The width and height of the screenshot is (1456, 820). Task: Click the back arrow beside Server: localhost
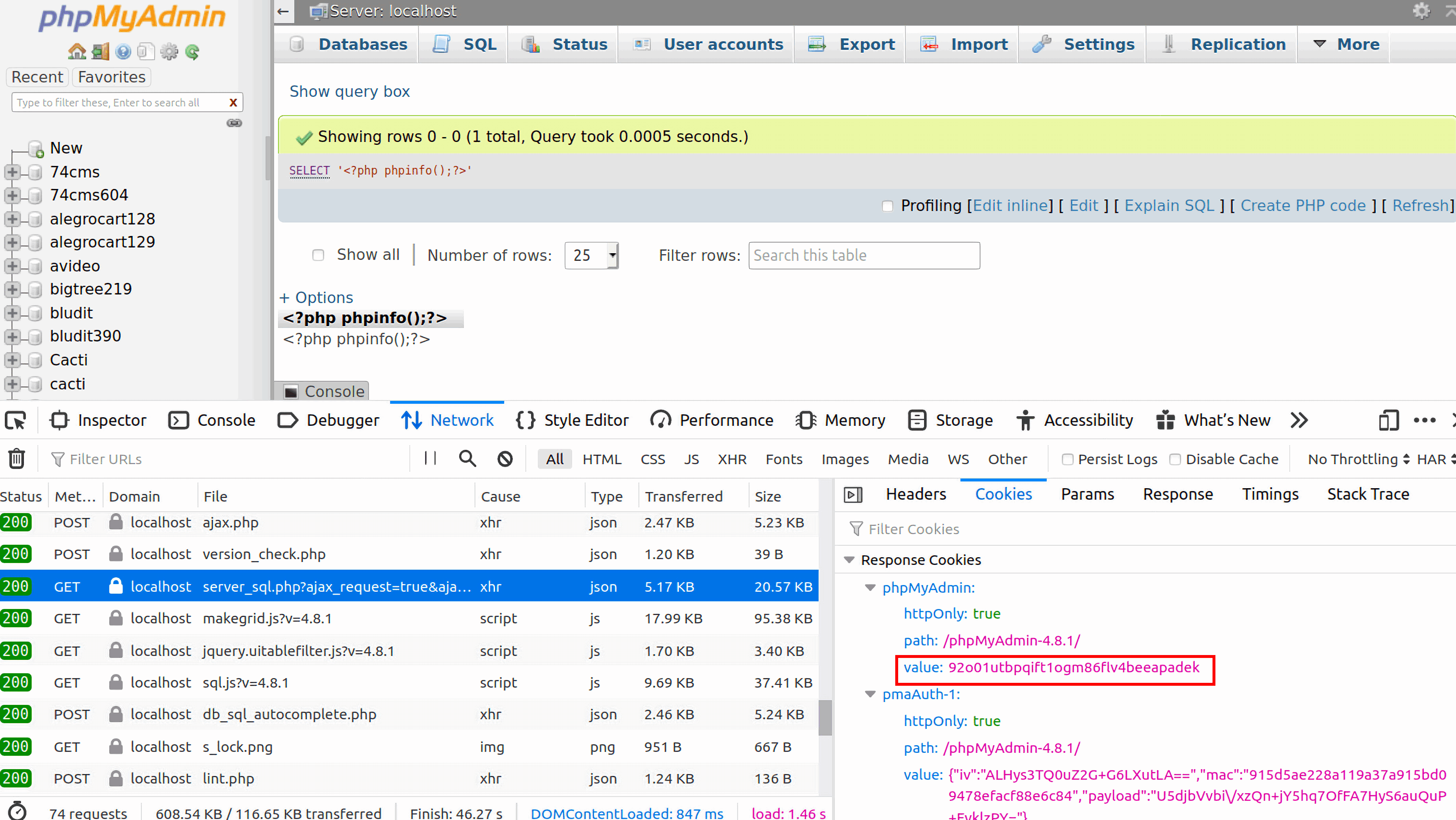284,12
